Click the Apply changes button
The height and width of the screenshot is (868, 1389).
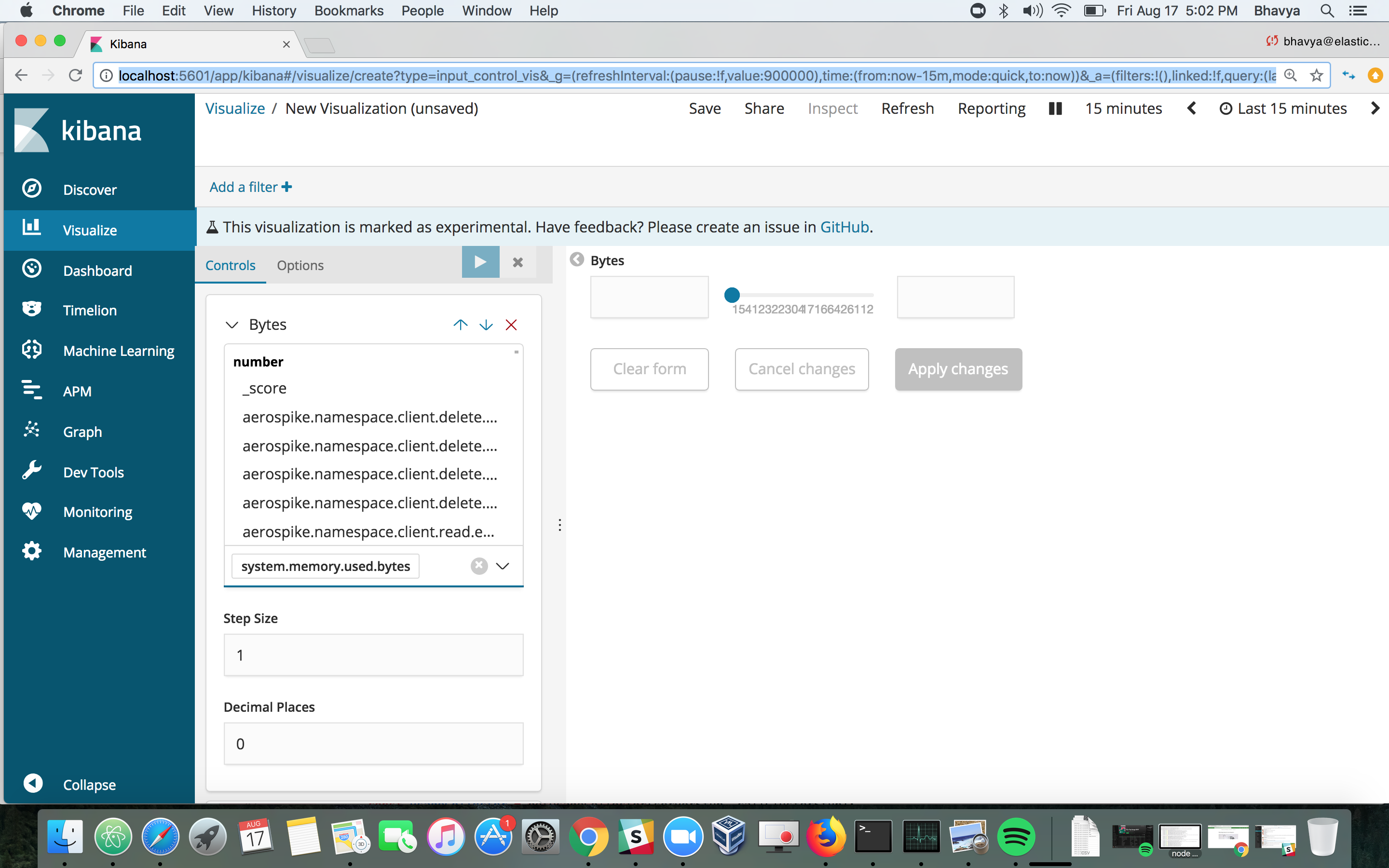click(958, 369)
